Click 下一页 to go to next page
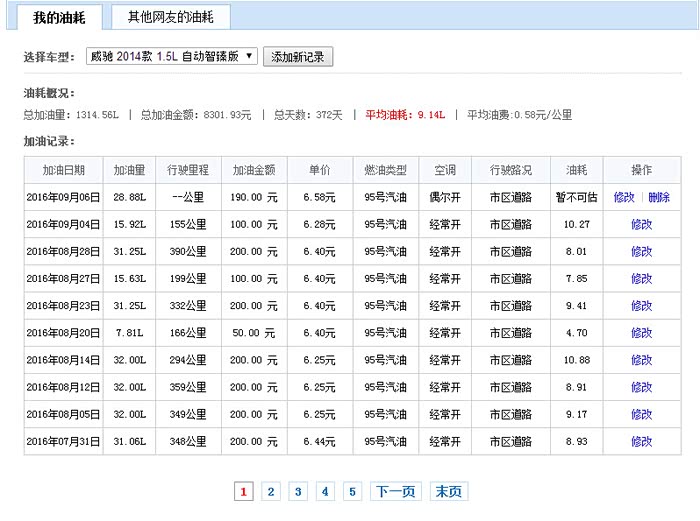The image size is (700, 521). coord(394,491)
